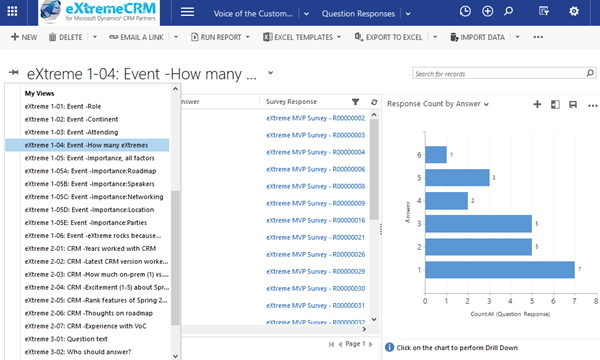
Task: Click the grid filter funnel icon
Action: [355, 102]
